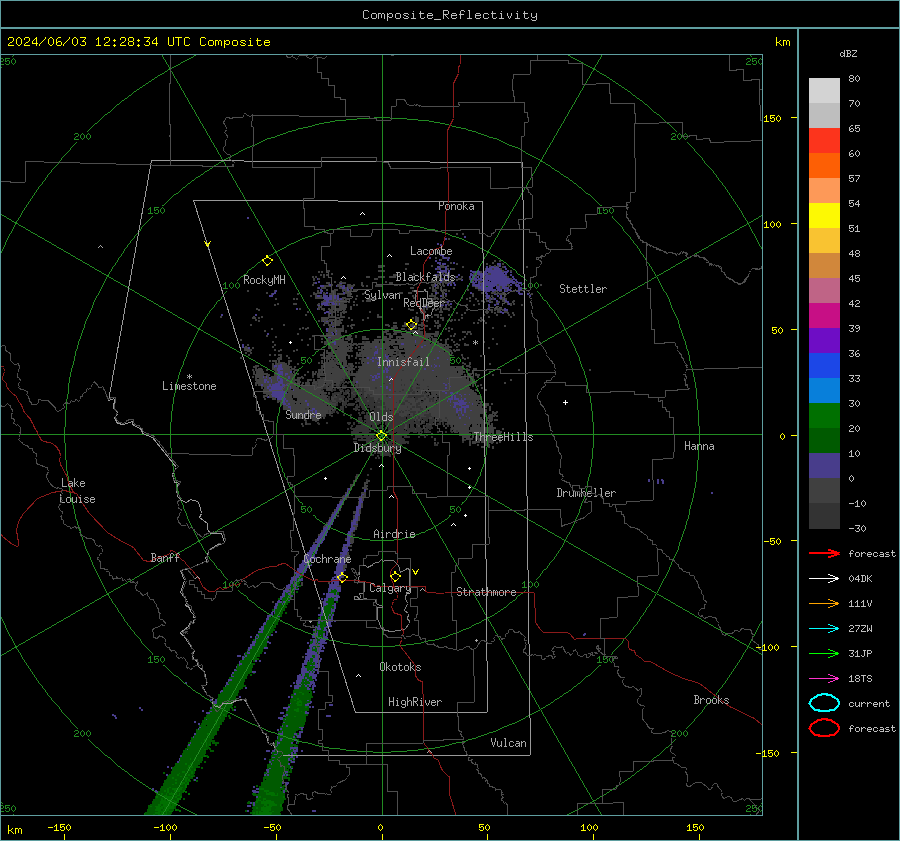Click the 33 dBZ blue color swatch
Viewport: 900px width, 841px height.
[x=824, y=390]
